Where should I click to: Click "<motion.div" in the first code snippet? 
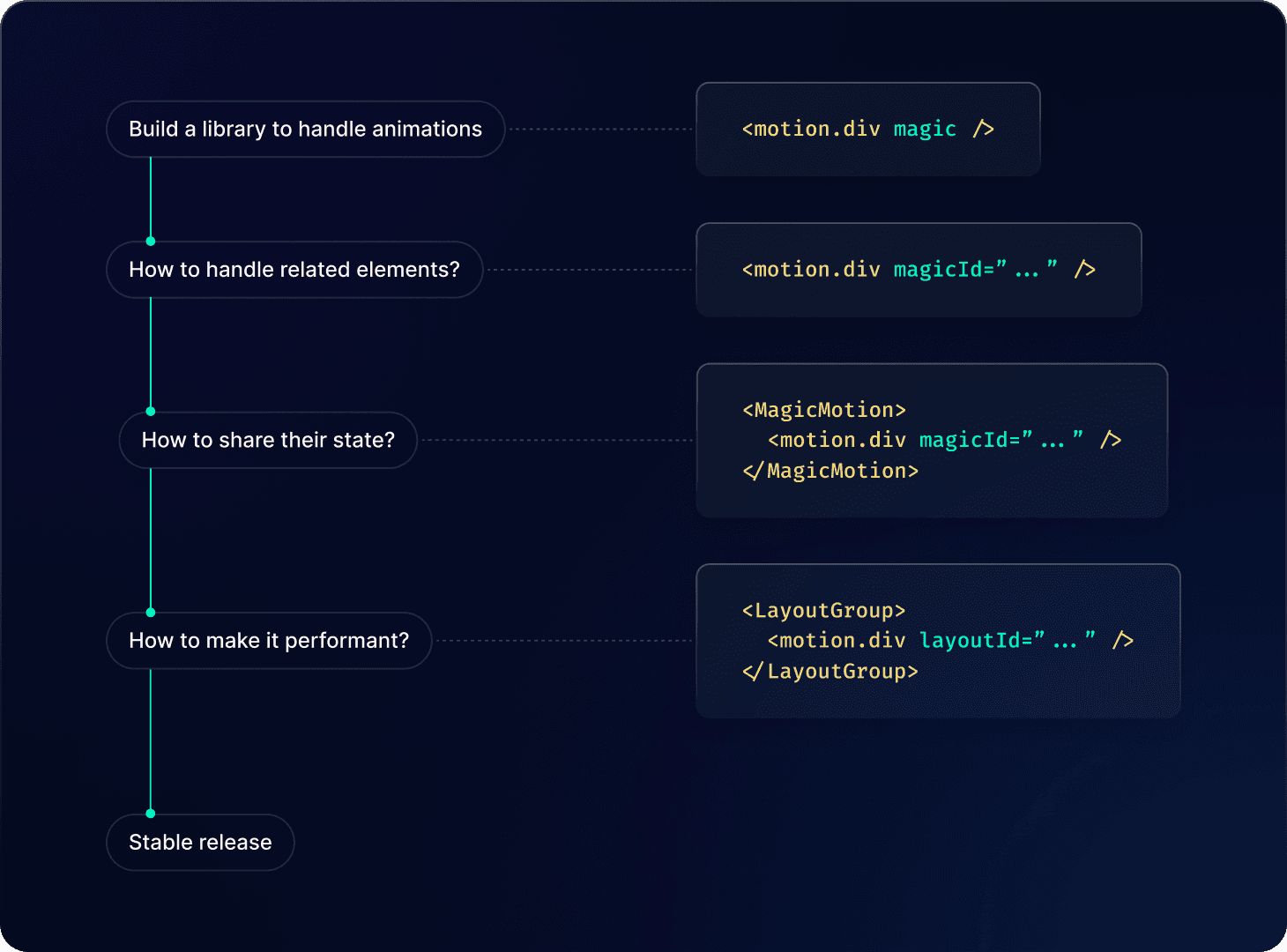[x=811, y=130]
